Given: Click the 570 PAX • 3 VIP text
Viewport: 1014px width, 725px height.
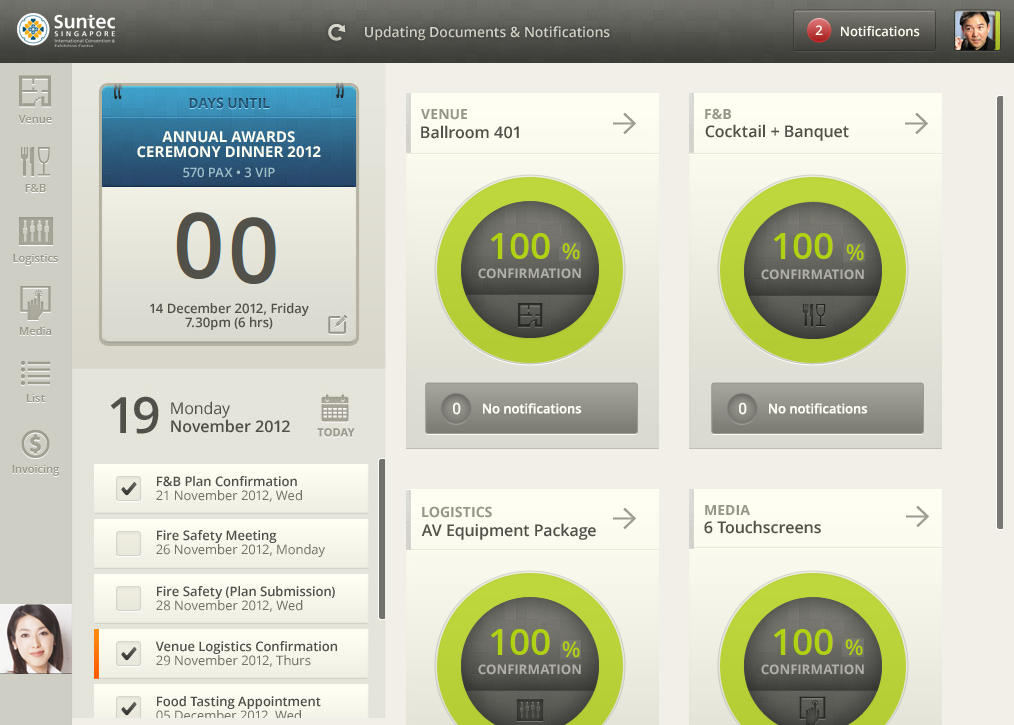Looking at the screenshot, I should 229,173.
